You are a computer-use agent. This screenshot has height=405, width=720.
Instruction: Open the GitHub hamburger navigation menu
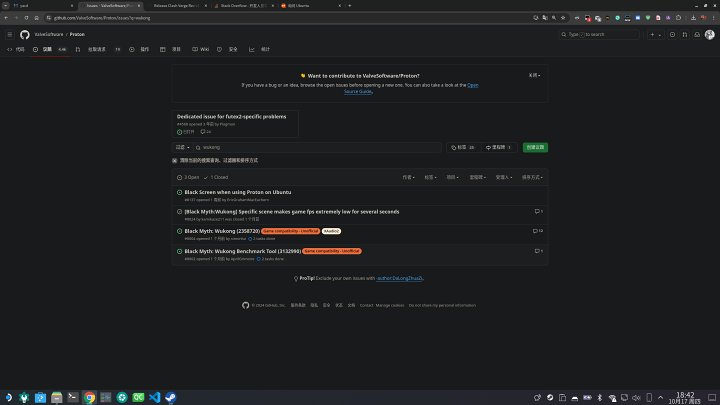(x=11, y=34)
